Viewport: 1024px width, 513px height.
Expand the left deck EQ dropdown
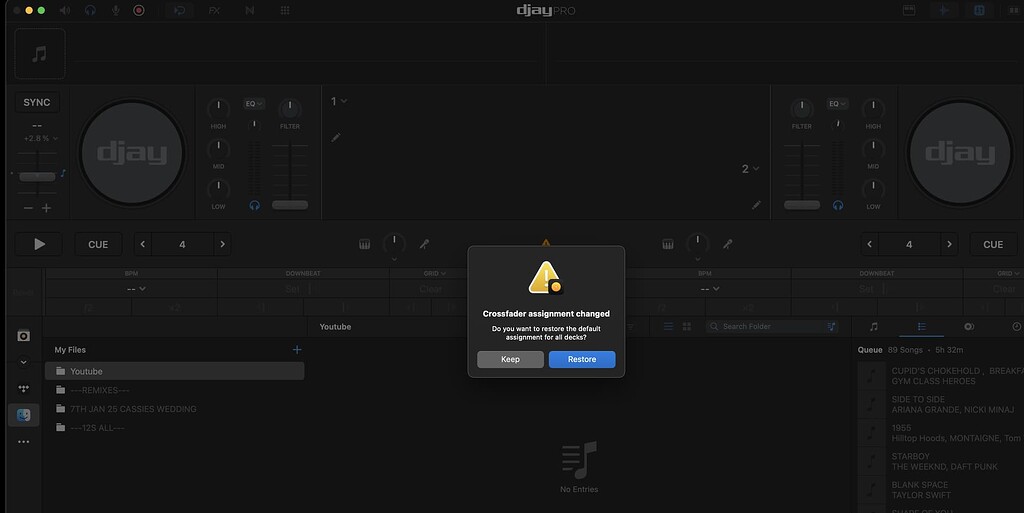pos(254,103)
